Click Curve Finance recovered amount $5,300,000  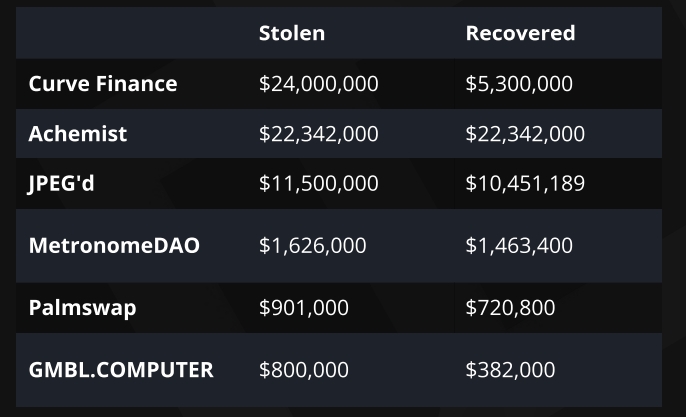coord(519,84)
